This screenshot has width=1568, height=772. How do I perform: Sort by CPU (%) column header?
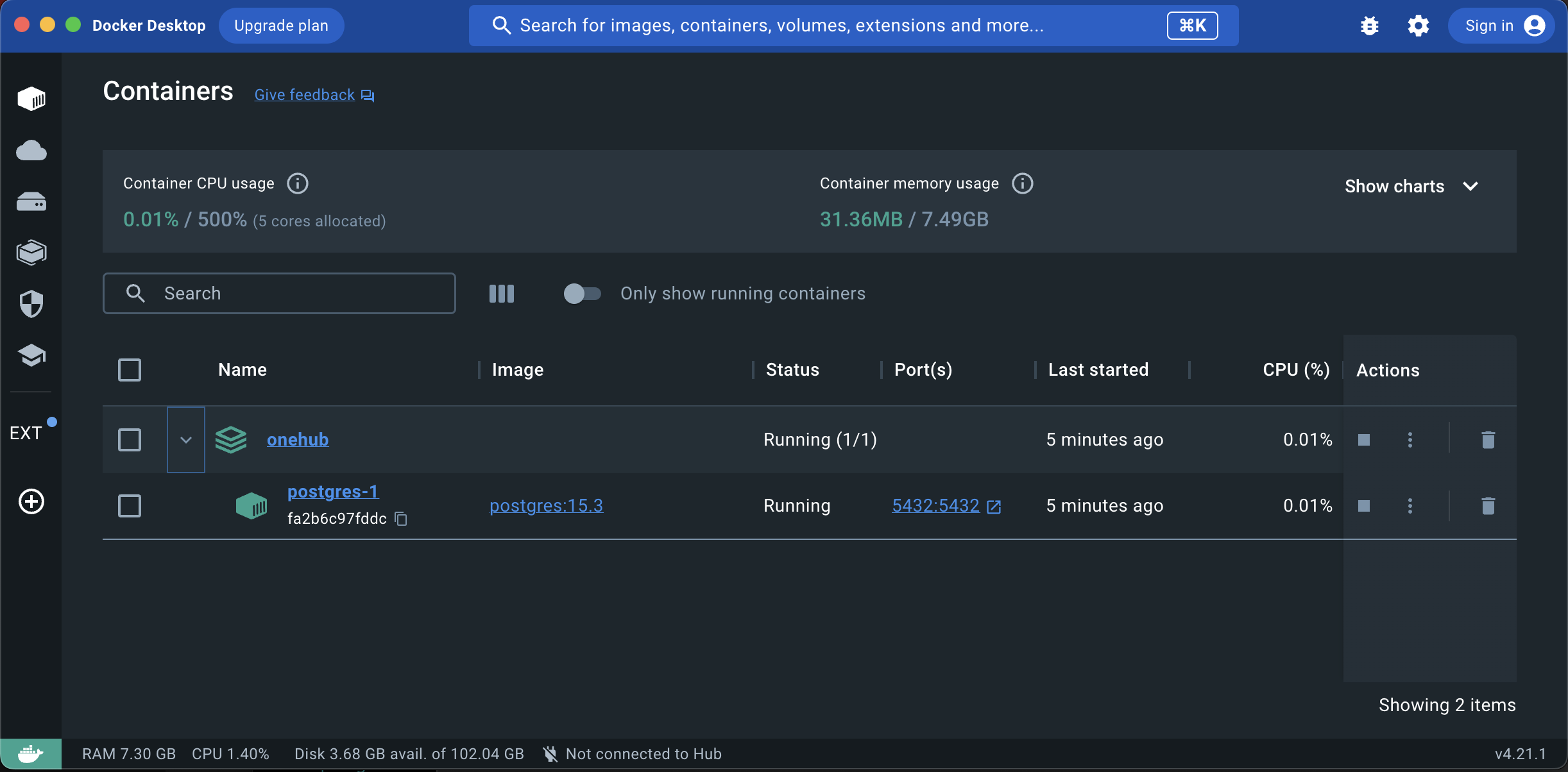click(x=1296, y=370)
